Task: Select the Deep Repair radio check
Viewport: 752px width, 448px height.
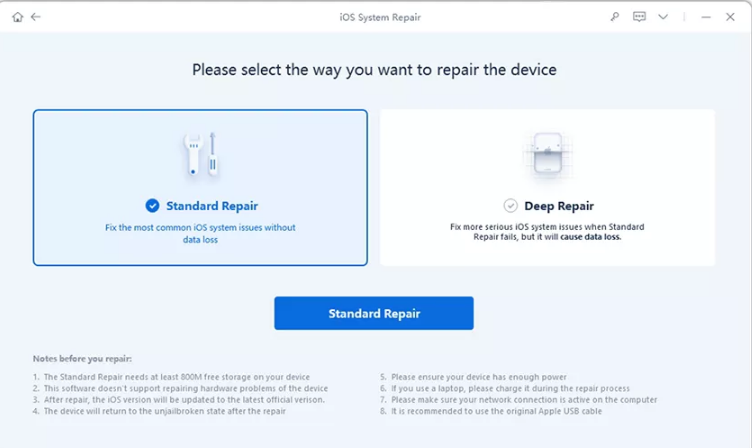Action: click(x=510, y=206)
